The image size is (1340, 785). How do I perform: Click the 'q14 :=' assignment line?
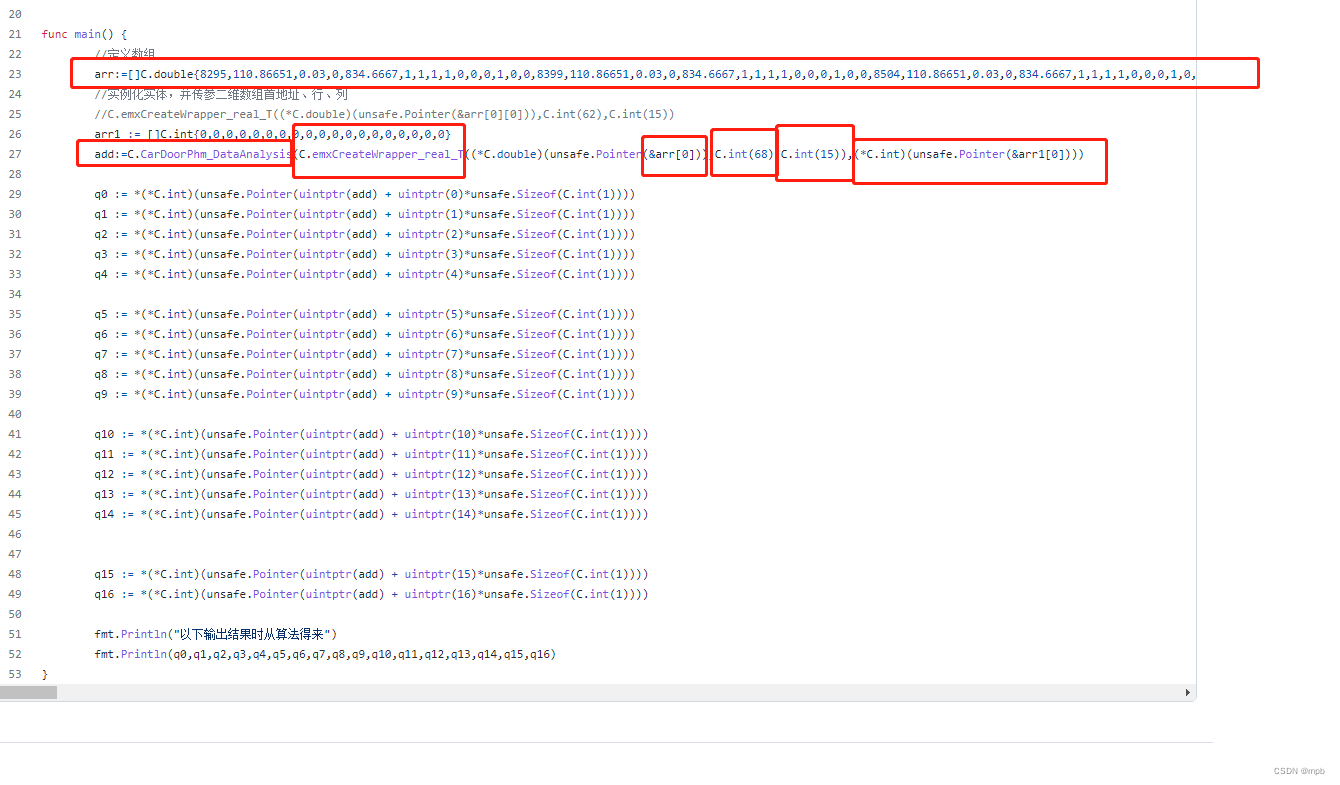click(371, 514)
